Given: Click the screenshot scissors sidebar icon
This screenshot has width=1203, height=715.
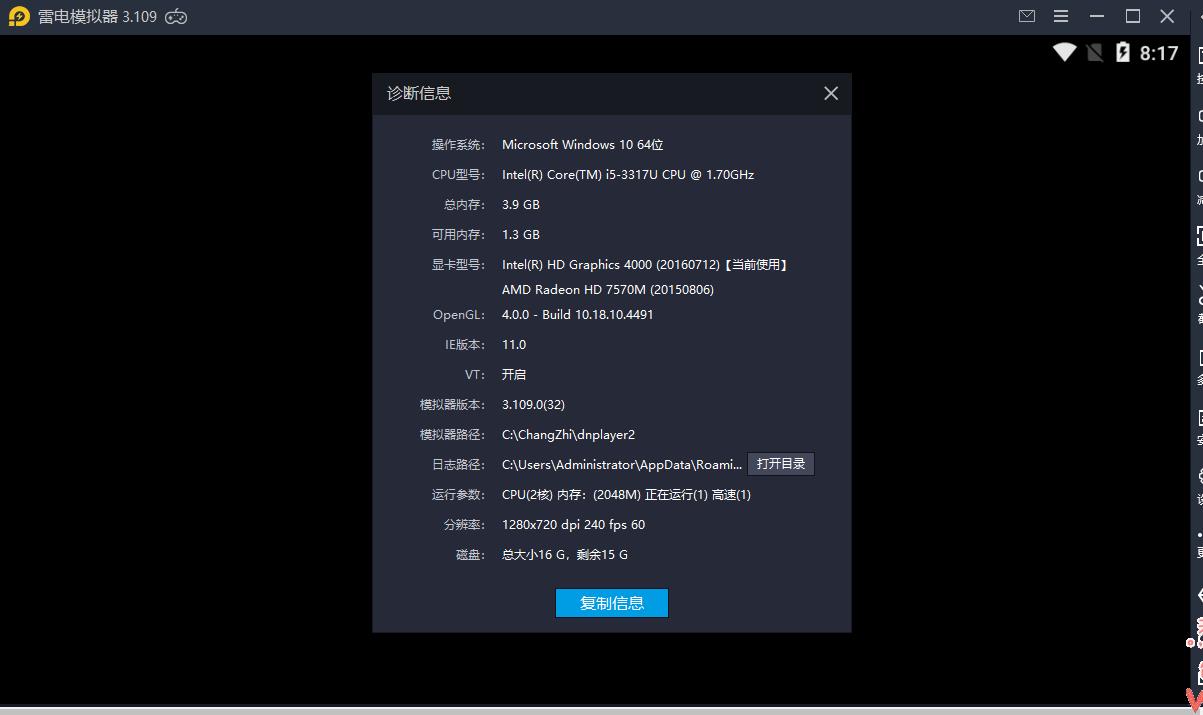Looking at the screenshot, I should pos(1199,296).
